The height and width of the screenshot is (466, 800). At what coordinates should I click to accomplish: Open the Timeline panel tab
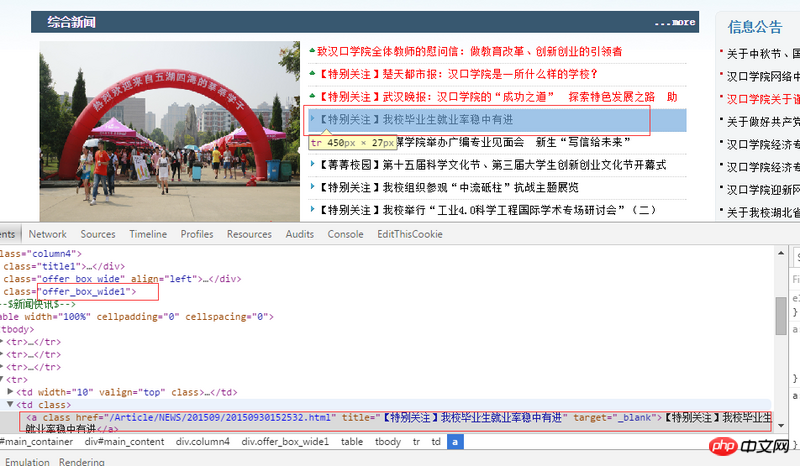tap(148, 234)
